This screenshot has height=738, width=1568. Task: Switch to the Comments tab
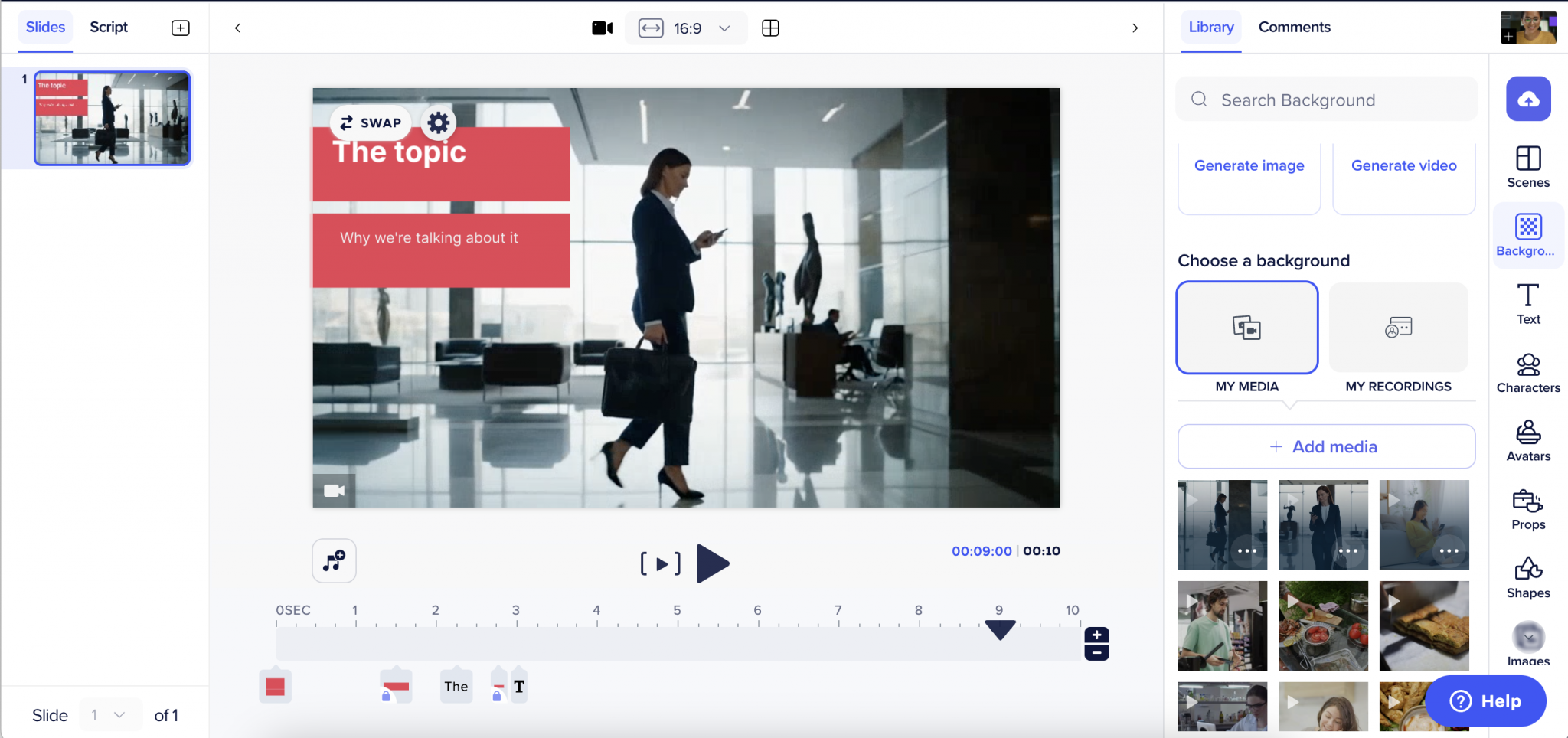pos(1294,28)
